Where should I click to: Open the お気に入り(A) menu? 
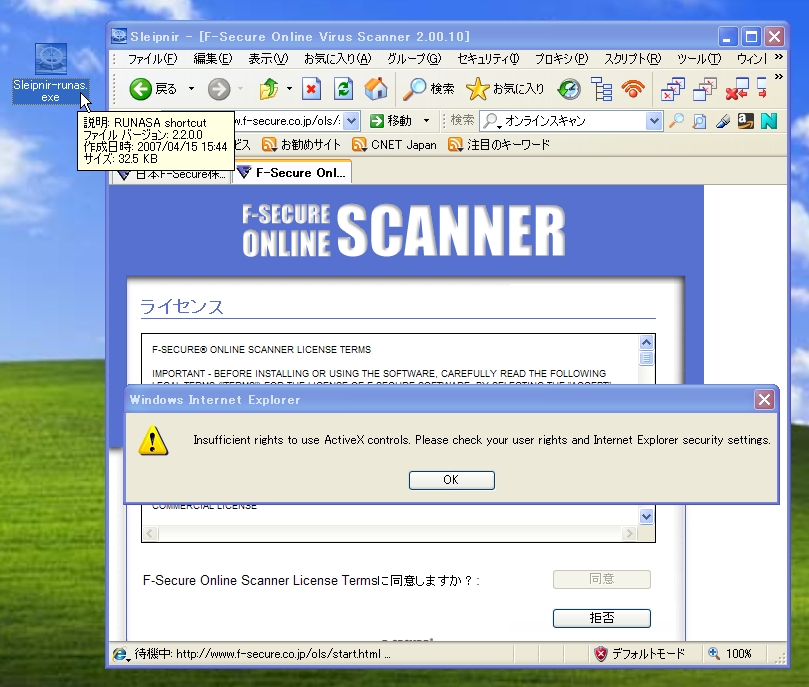click(x=338, y=59)
